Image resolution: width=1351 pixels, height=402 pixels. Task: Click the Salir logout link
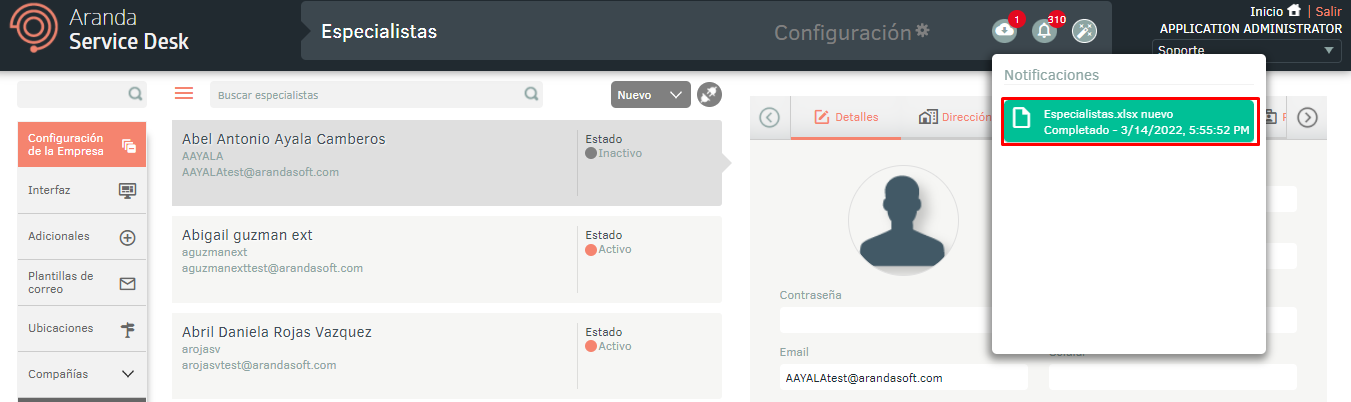(1328, 10)
